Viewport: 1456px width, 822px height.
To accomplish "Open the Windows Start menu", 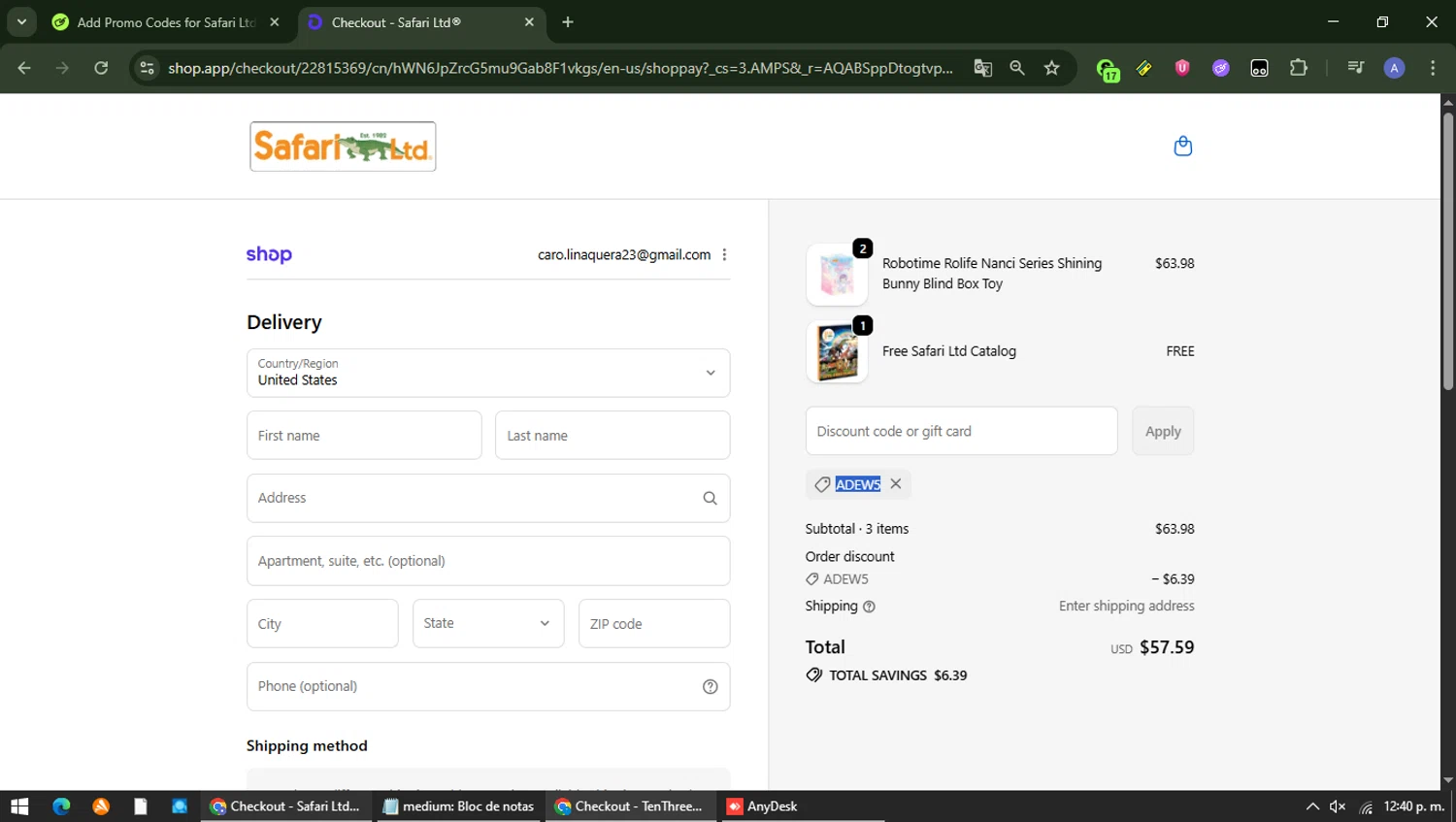I will coord(19,806).
